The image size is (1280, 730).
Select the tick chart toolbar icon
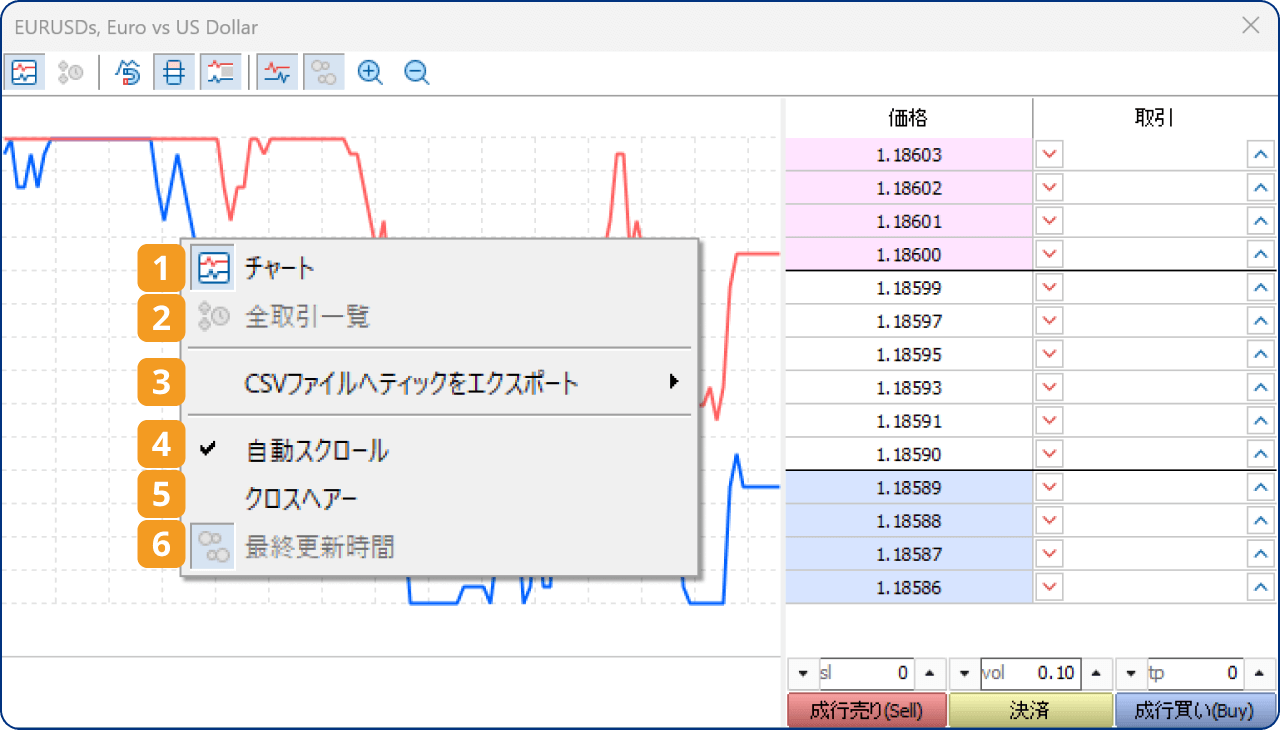pos(24,71)
